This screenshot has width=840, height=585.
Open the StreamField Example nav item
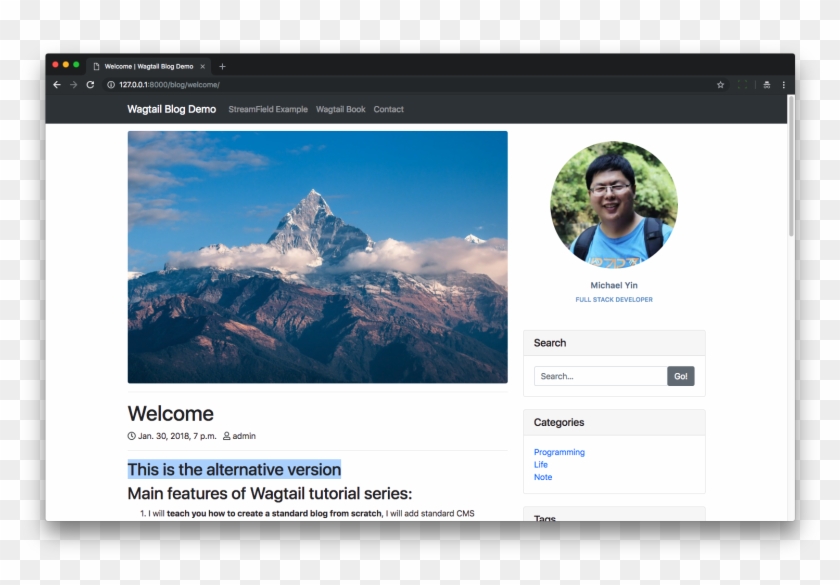pyautogui.click(x=268, y=109)
